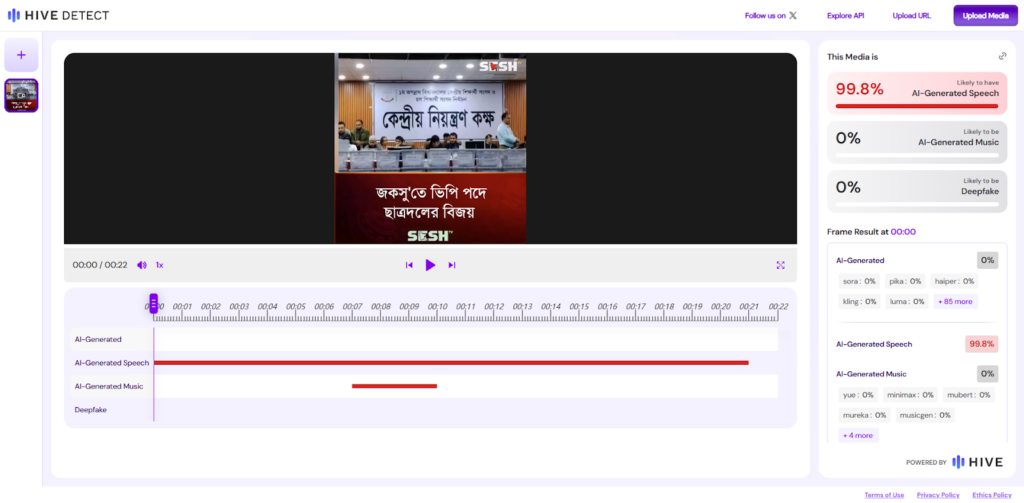Open the X social link icon
Image resolution: width=1024 pixels, height=503 pixels.
793,16
